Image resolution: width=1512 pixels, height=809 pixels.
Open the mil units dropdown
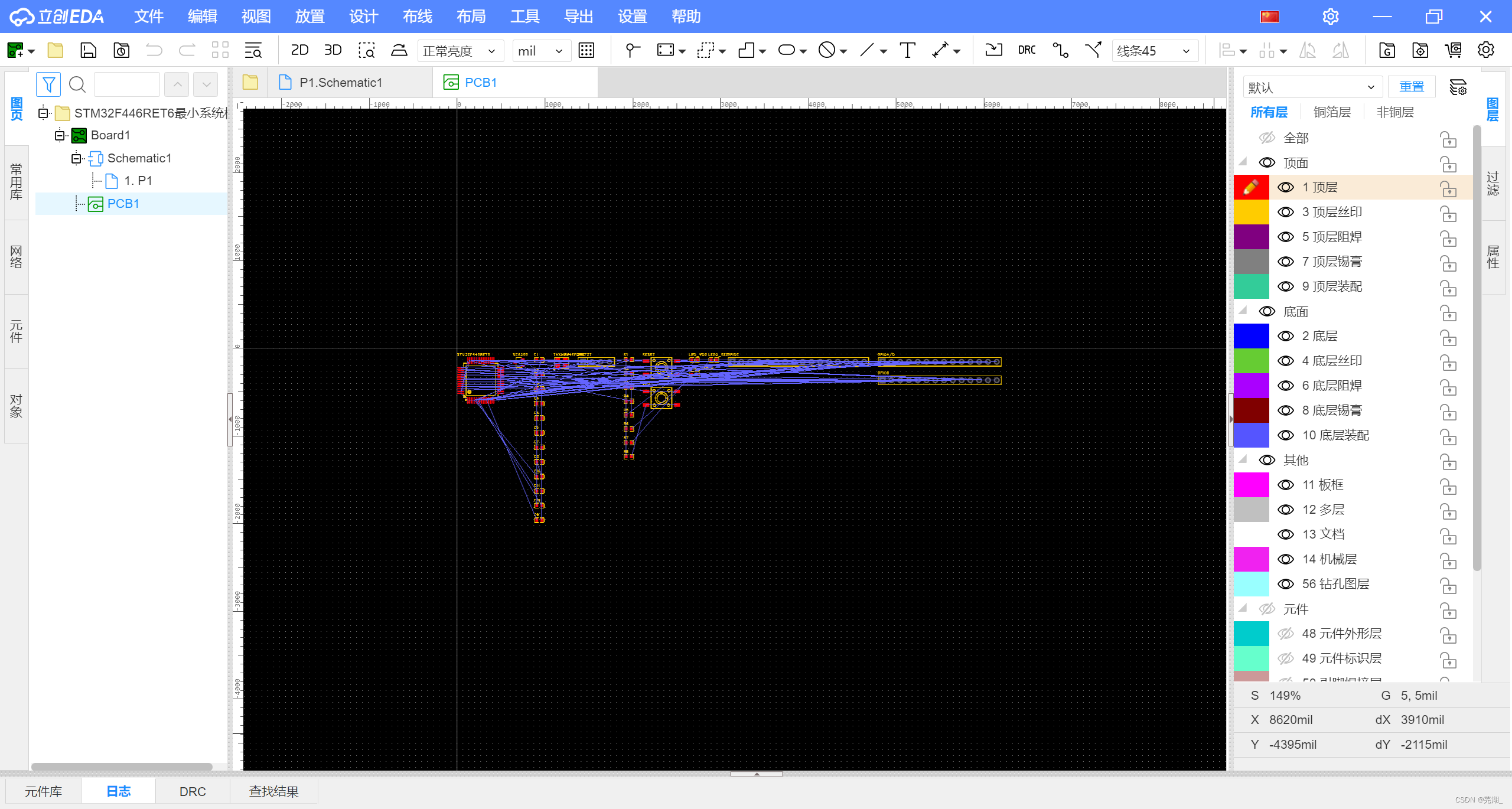pos(541,51)
